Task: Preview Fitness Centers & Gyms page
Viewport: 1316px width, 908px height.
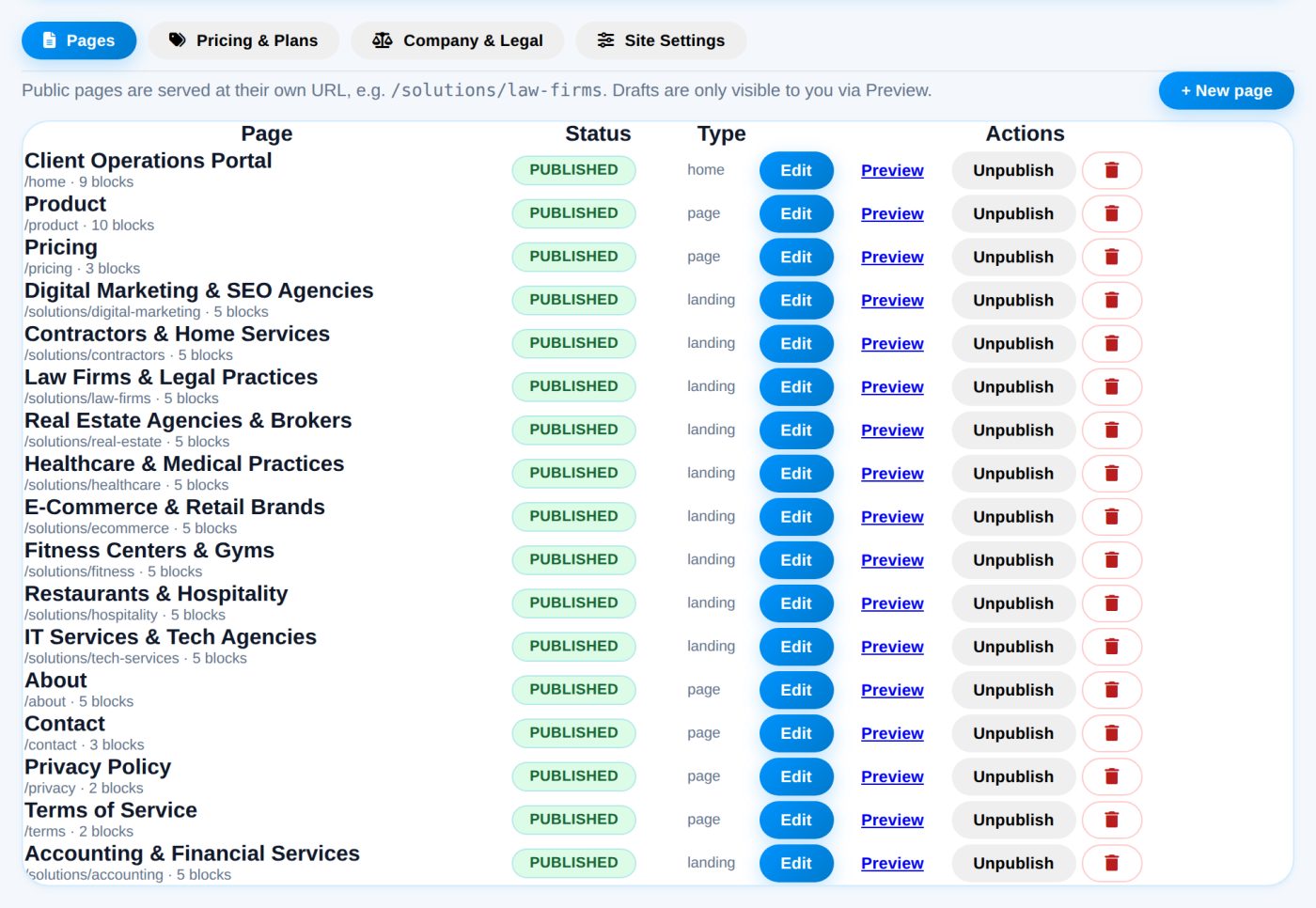Action: [892, 559]
